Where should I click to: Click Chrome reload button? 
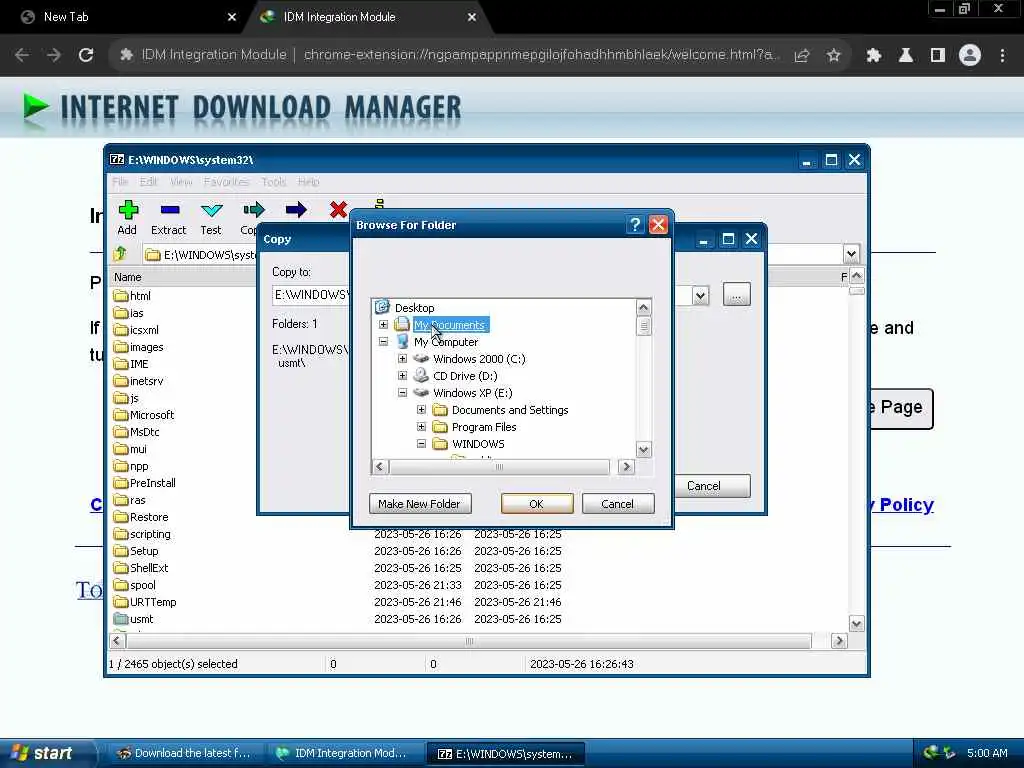click(86, 55)
